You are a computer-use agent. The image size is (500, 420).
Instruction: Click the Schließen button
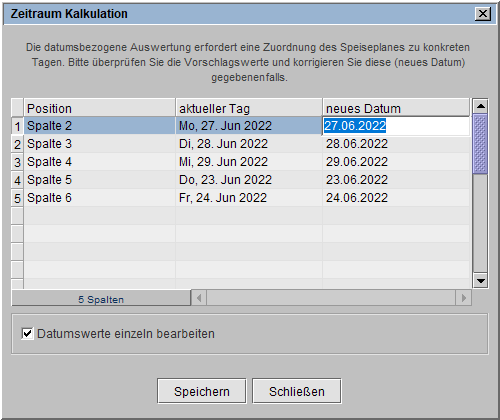point(297,391)
